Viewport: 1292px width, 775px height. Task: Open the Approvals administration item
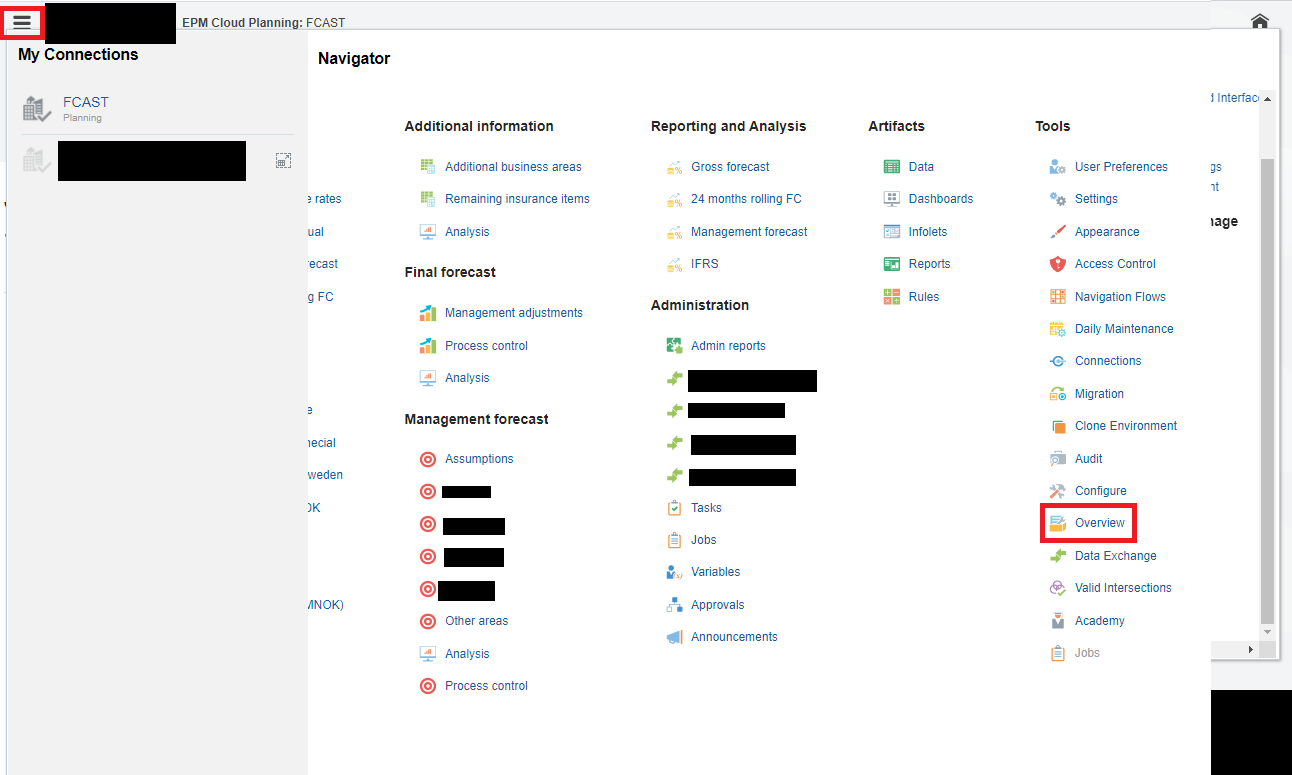pos(717,605)
